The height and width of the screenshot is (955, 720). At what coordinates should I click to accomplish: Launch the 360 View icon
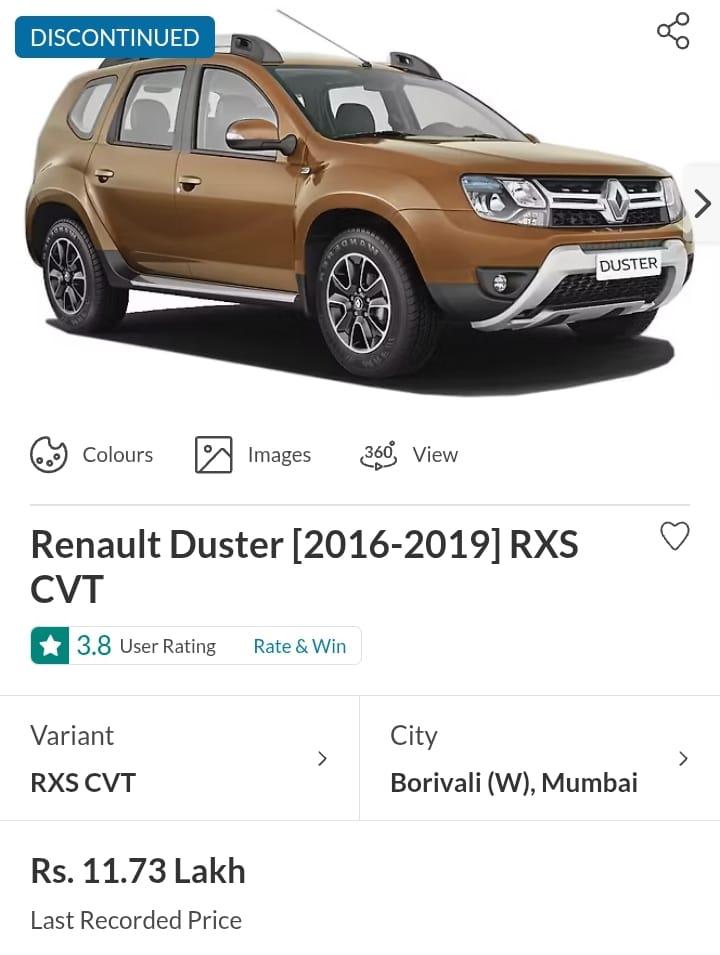point(378,455)
